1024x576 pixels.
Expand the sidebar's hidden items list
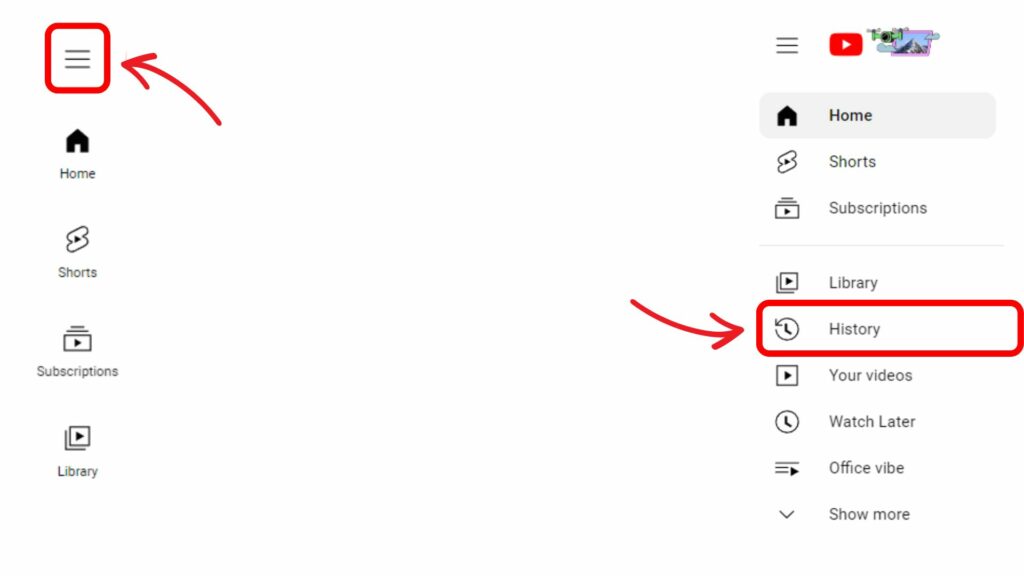[x=868, y=514]
